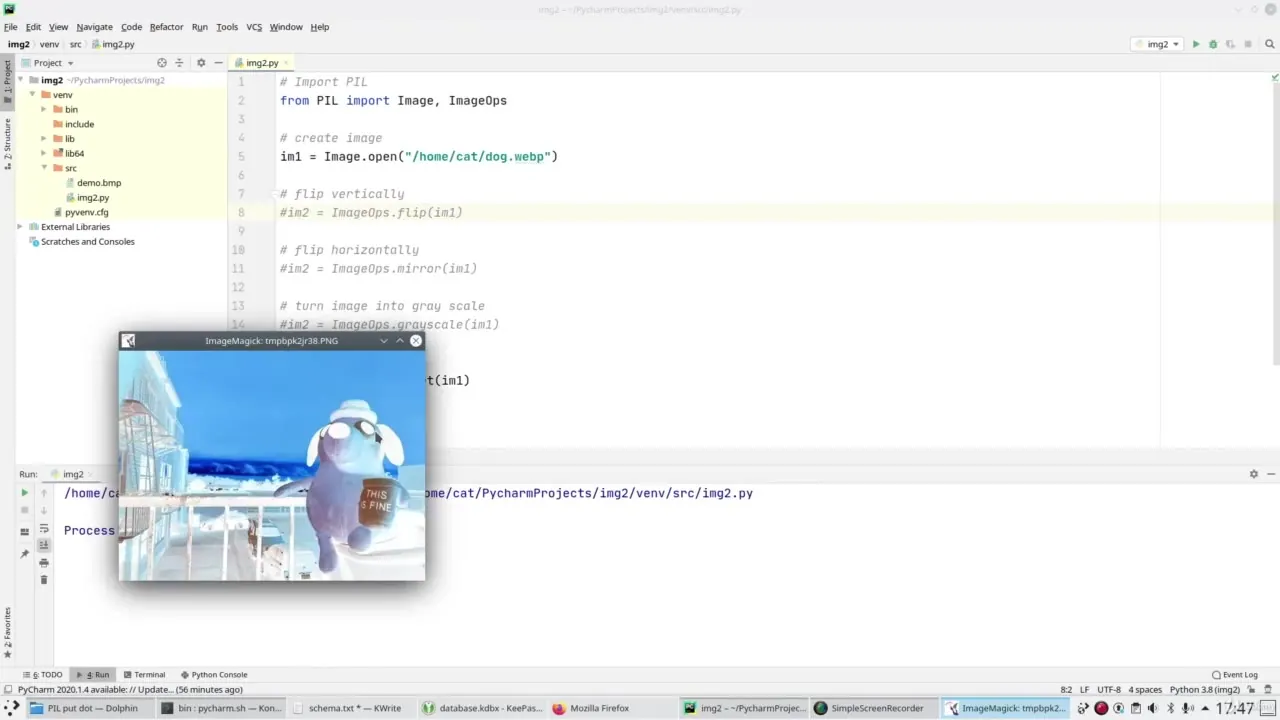This screenshot has height=720, width=1280.
Task: Stop process in Run panel
Action: click(x=25, y=510)
